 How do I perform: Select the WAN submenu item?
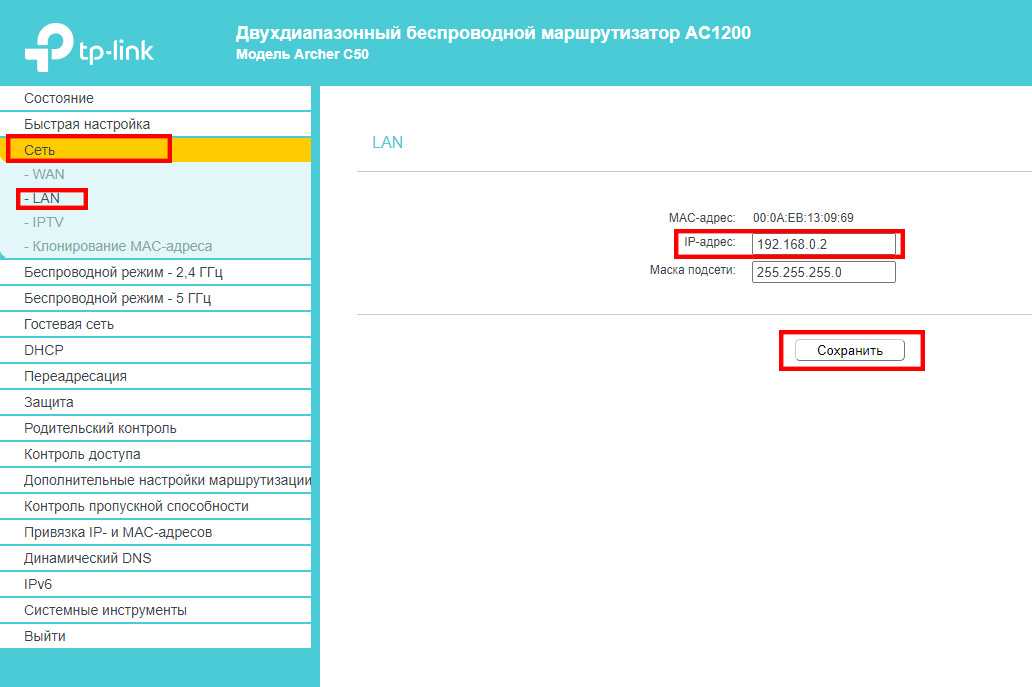(x=48, y=174)
